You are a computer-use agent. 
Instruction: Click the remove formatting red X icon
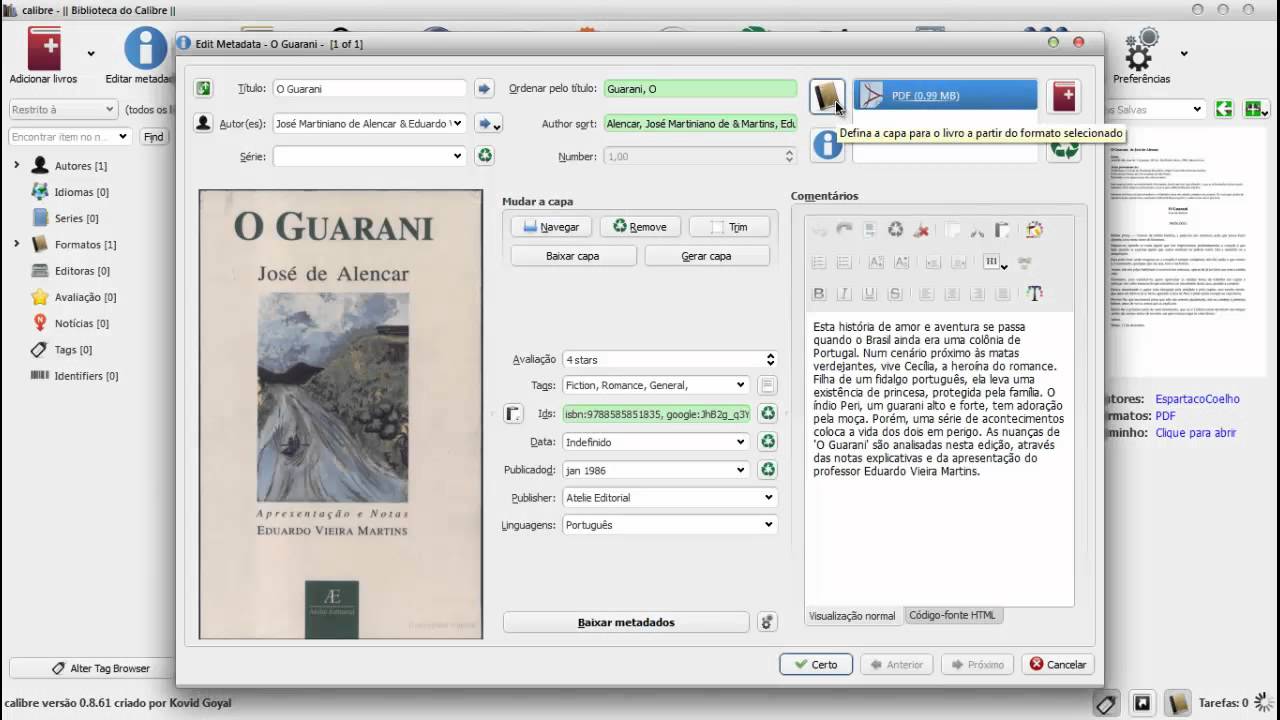[922, 230]
